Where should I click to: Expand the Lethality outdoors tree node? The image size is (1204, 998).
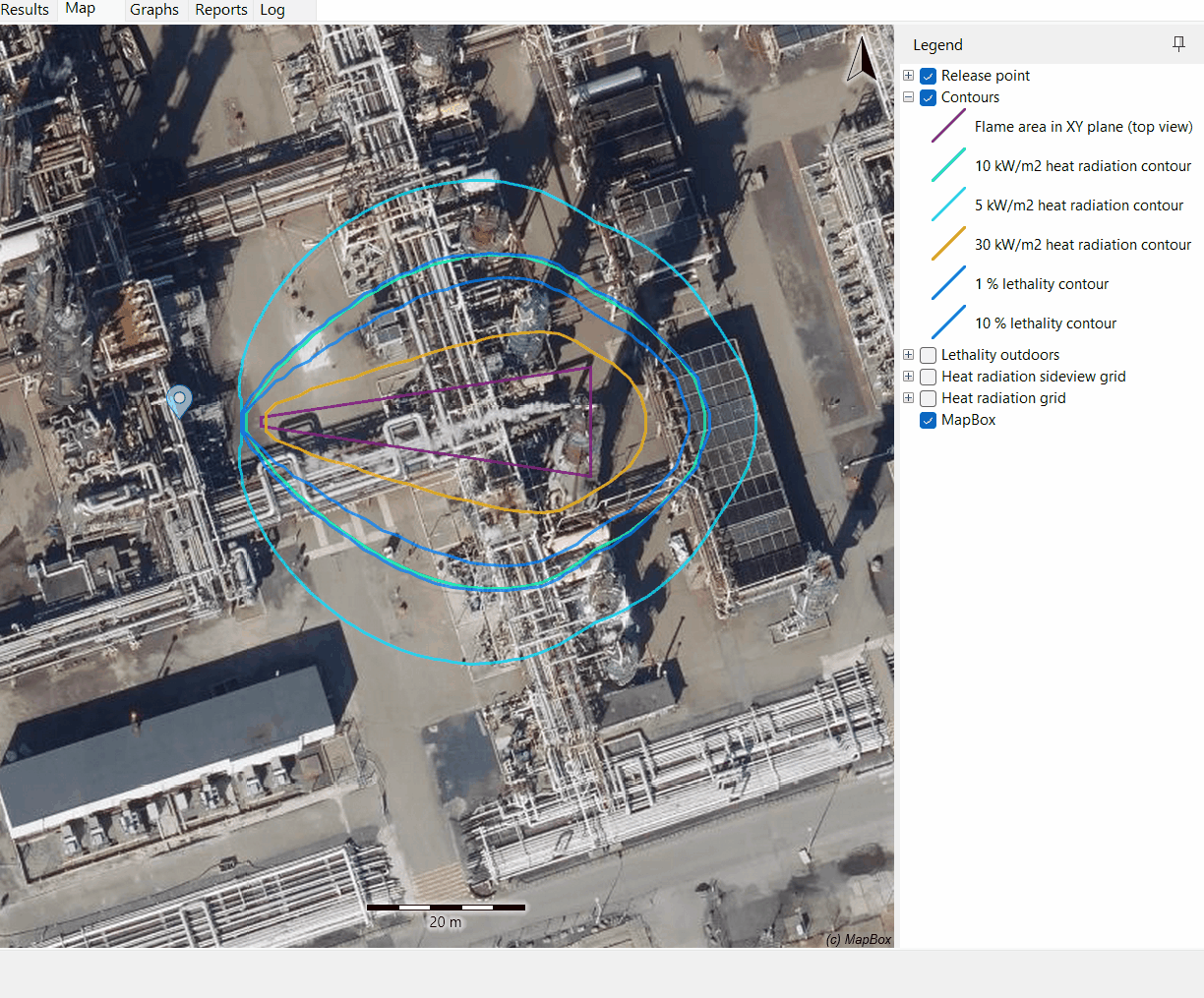908,355
